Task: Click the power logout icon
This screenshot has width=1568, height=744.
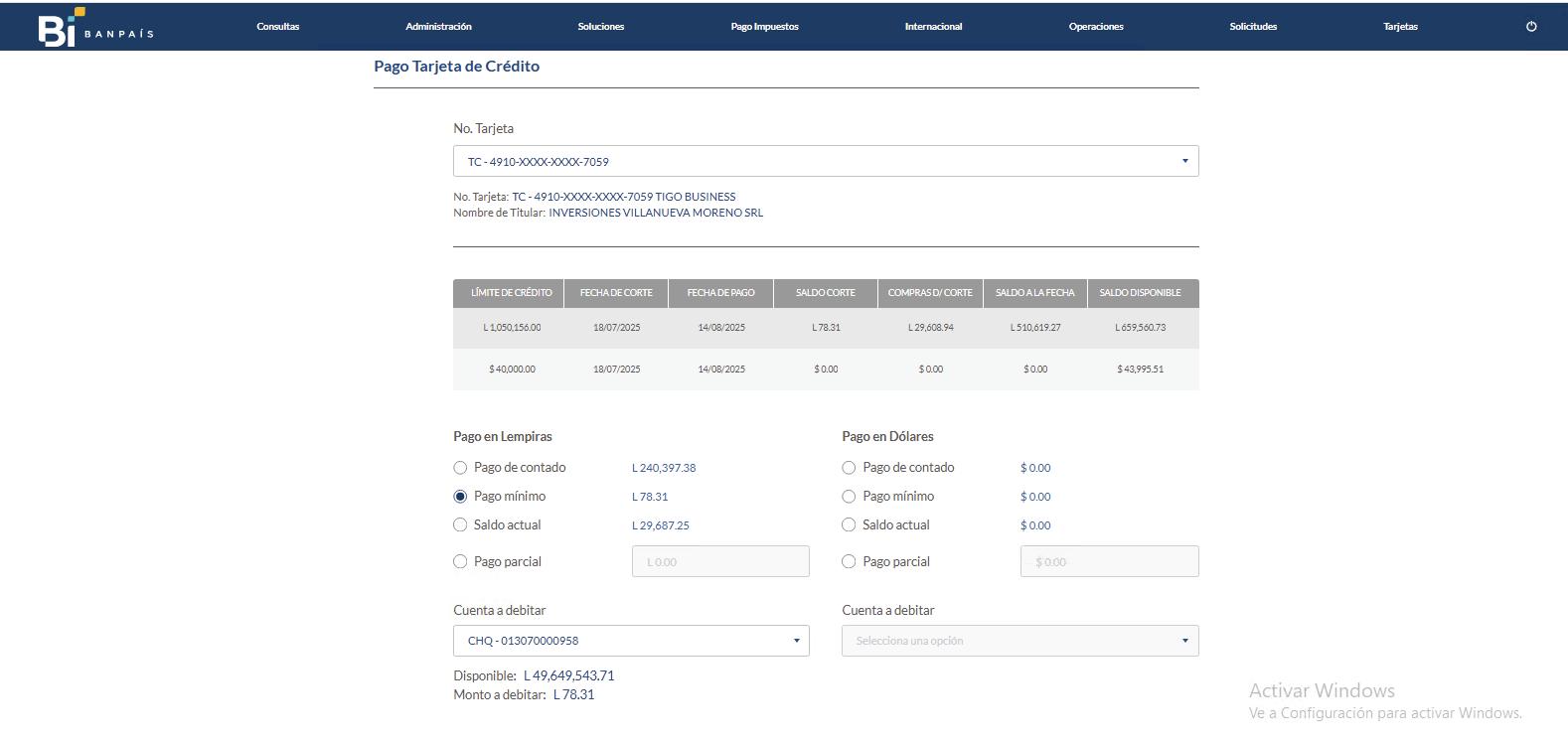Action: click(1531, 27)
